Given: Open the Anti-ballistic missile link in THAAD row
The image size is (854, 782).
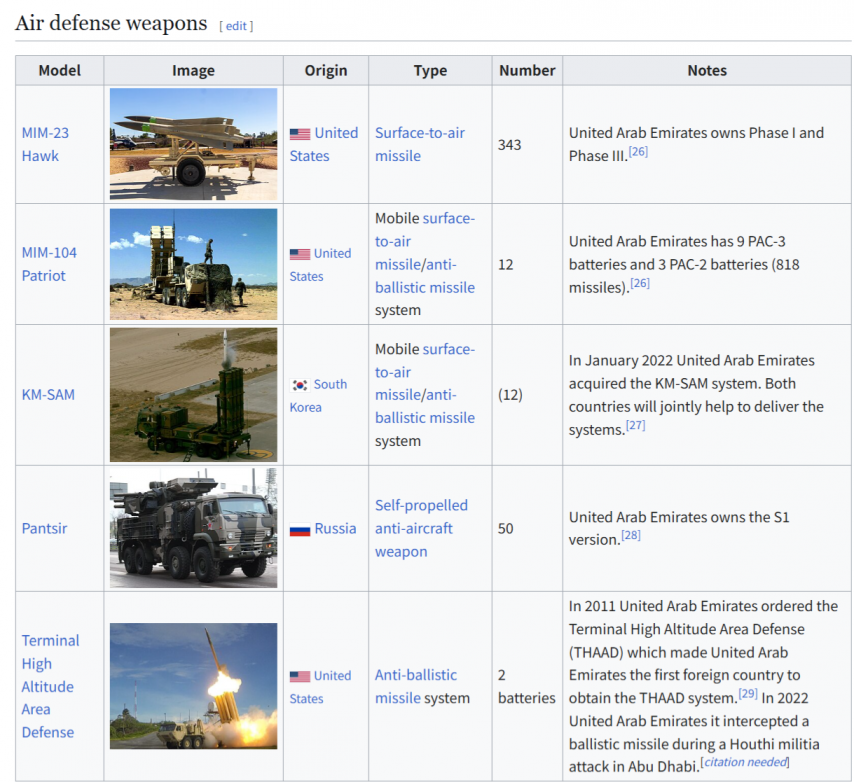Looking at the screenshot, I should (415, 675).
